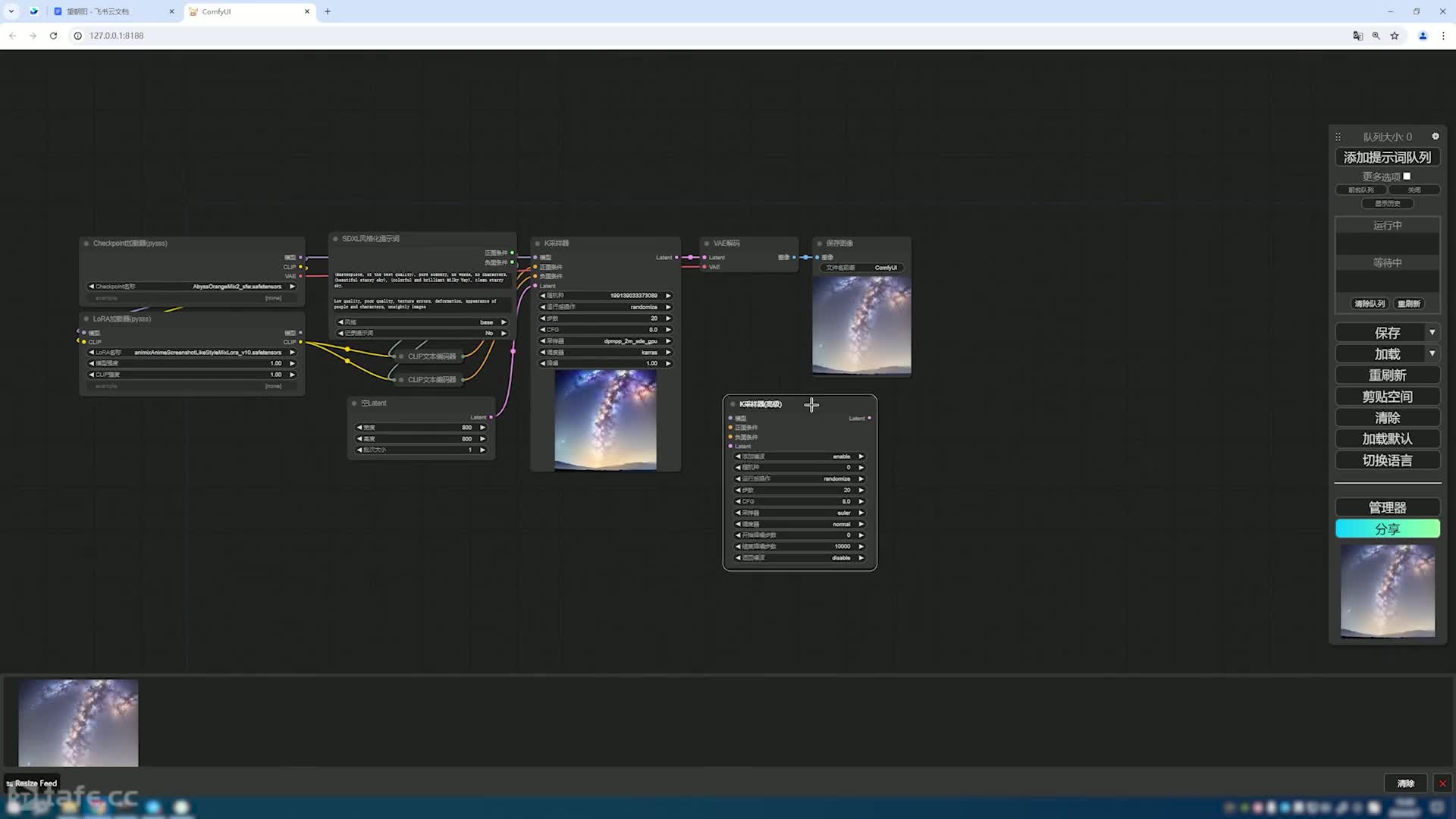Open advanced sampler euler selector
Screen dimensions: 1456x819
pyautogui.click(x=800, y=513)
